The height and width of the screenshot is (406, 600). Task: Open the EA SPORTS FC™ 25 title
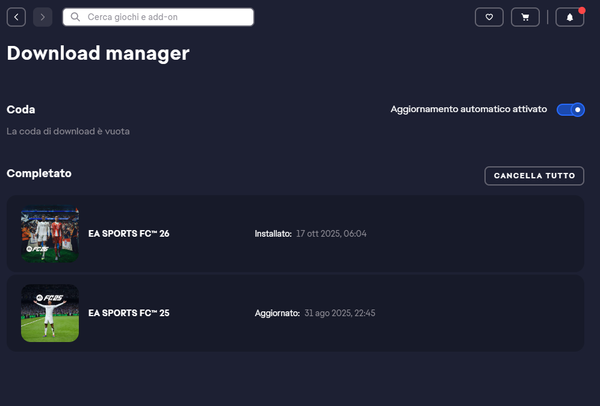coord(129,313)
